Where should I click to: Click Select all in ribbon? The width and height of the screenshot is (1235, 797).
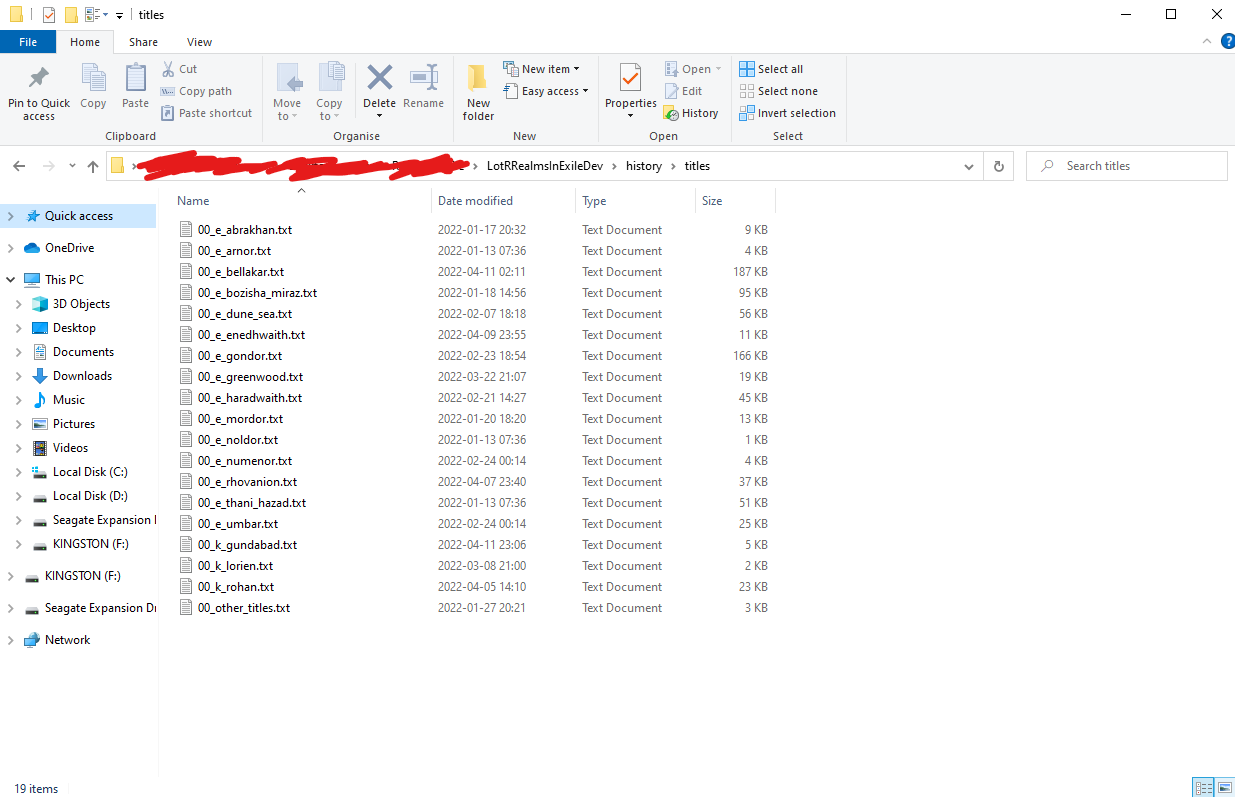tap(771, 69)
